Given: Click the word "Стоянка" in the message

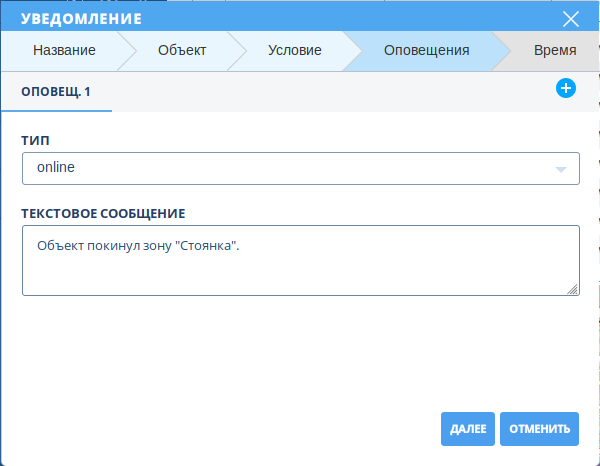Looking at the screenshot, I should (x=207, y=245).
